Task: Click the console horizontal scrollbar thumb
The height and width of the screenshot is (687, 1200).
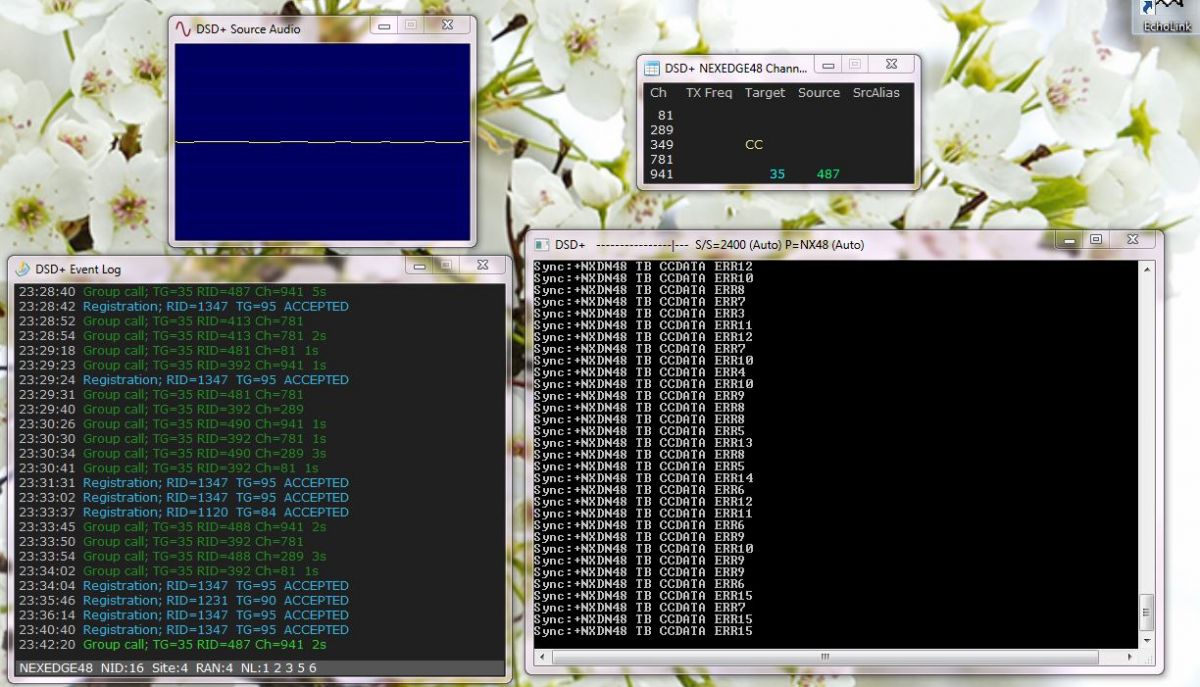Action: 826,657
